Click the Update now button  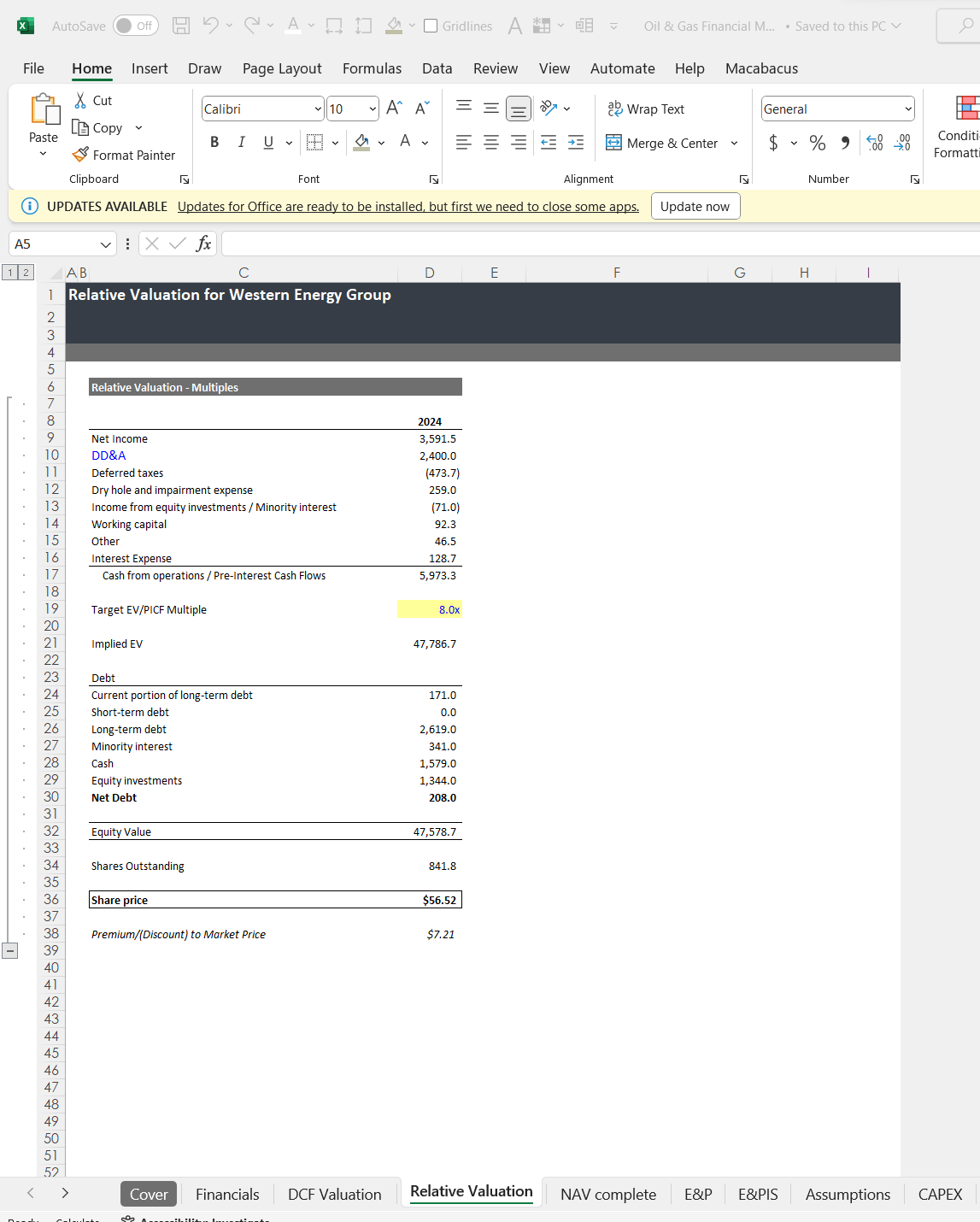[x=695, y=207]
